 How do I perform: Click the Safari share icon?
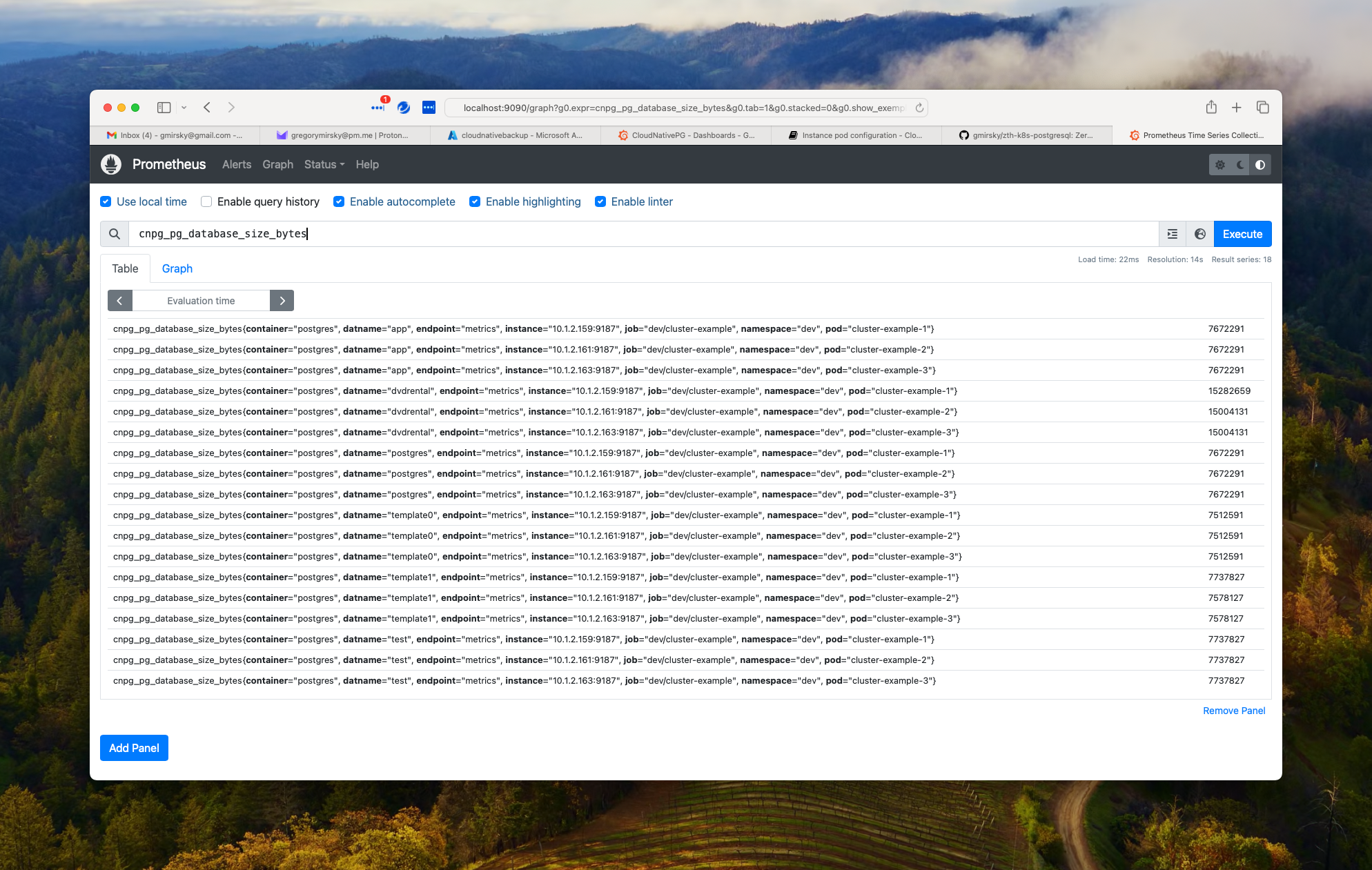[1211, 108]
